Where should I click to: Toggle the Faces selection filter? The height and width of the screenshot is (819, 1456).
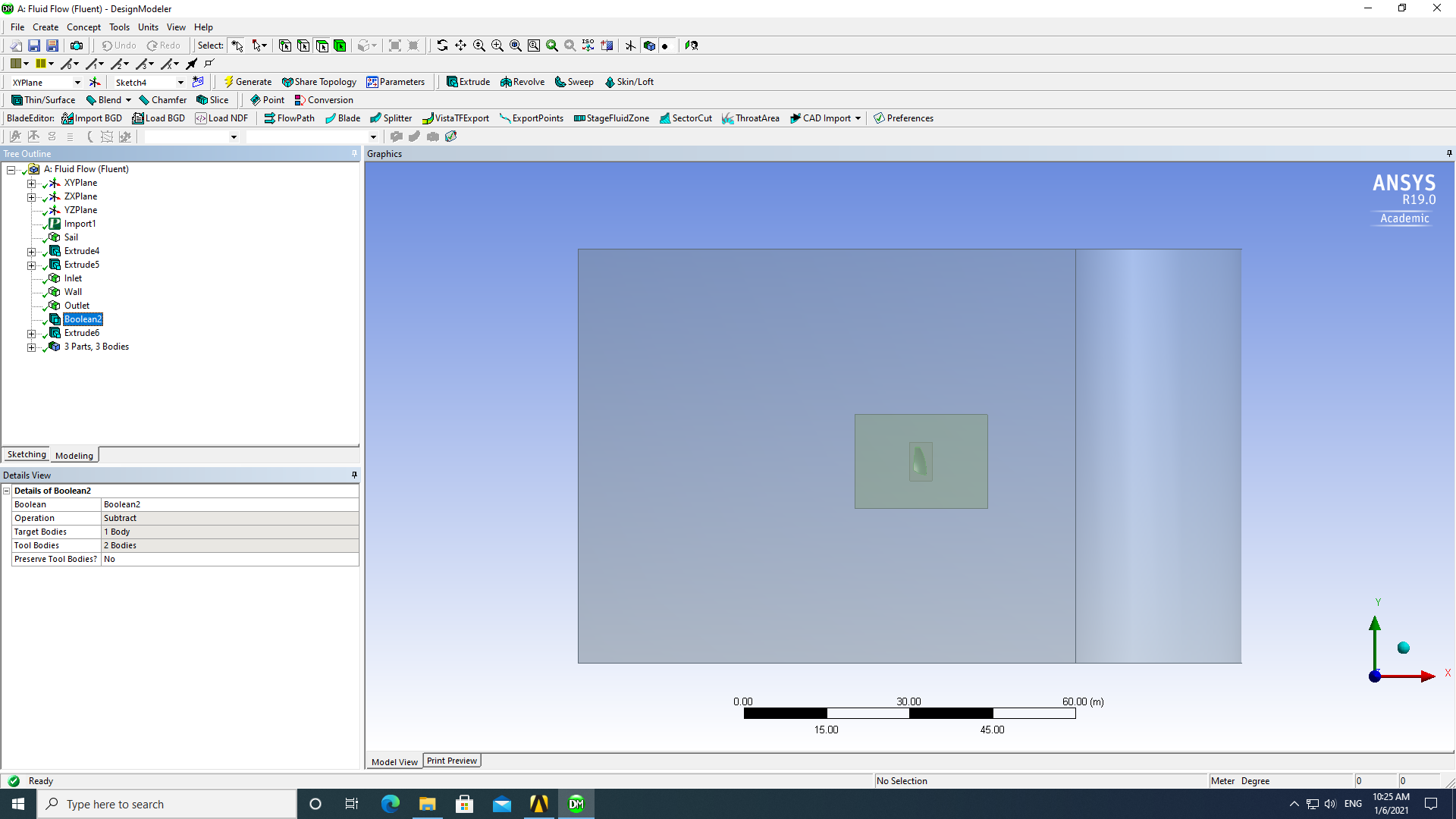[322, 45]
